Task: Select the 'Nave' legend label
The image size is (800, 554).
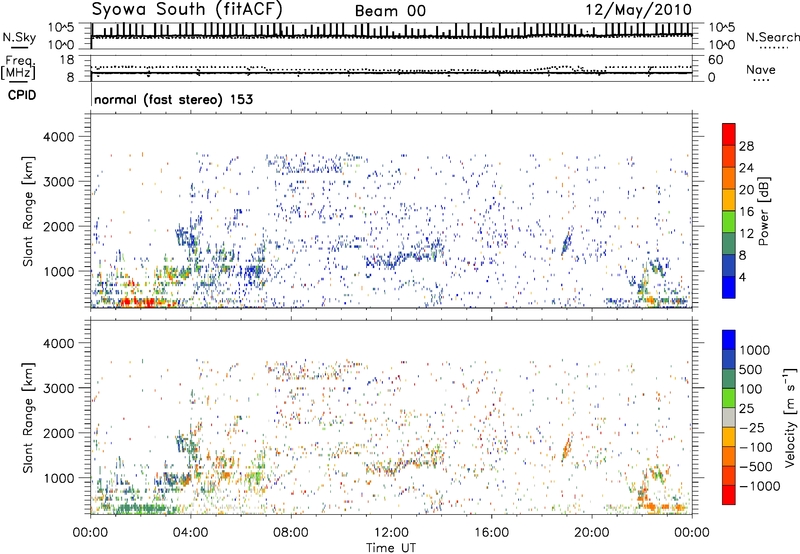Action: click(760, 69)
